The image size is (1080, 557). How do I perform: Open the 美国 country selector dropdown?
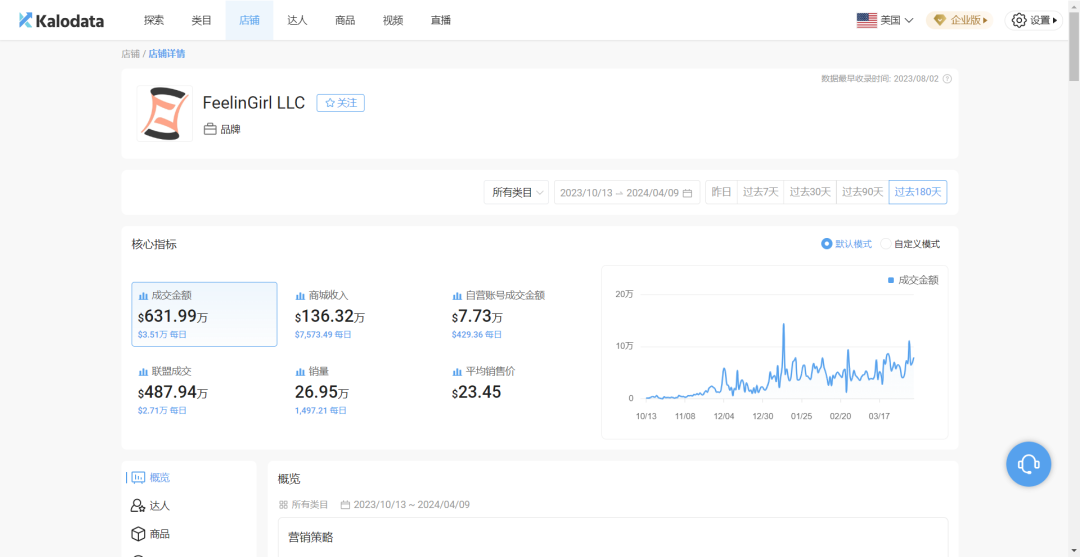click(x=885, y=20)
